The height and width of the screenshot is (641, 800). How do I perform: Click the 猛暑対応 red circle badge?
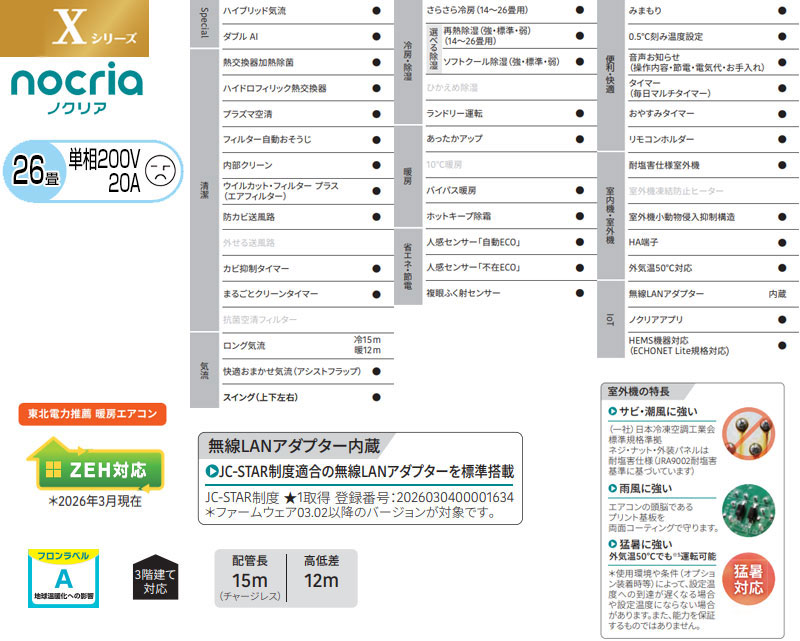click(x=748, y=579)
